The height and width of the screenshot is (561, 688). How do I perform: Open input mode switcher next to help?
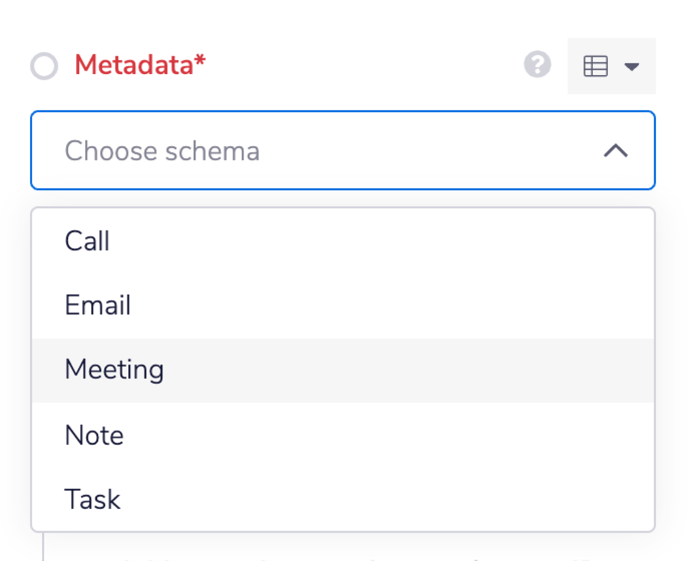612,66
